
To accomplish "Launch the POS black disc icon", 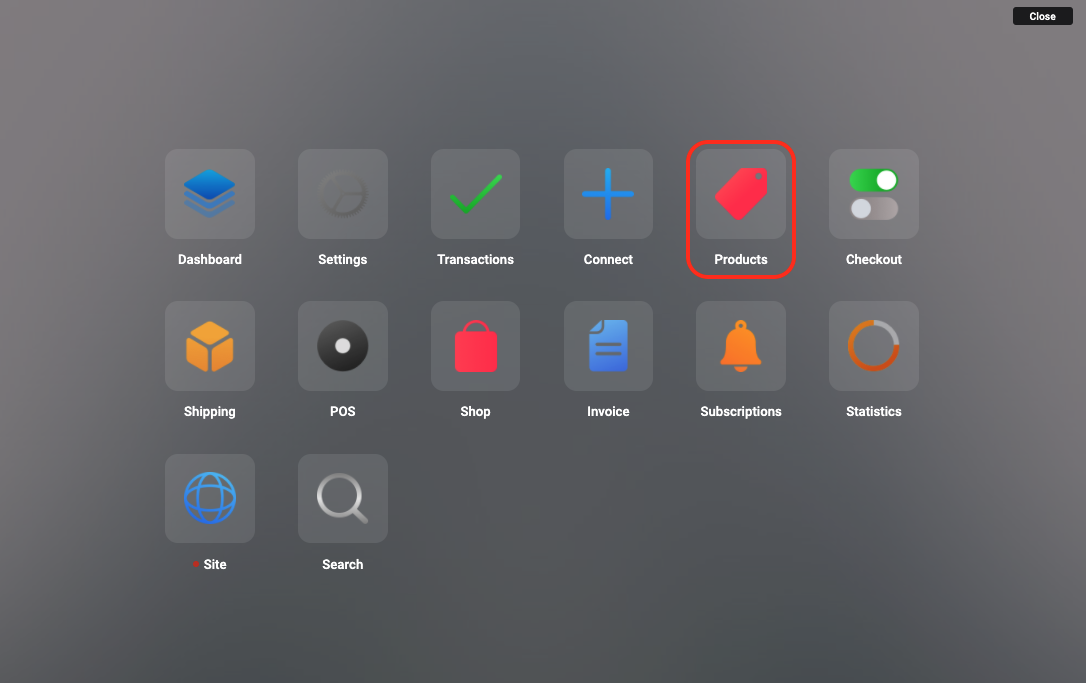I will (343, 346).
